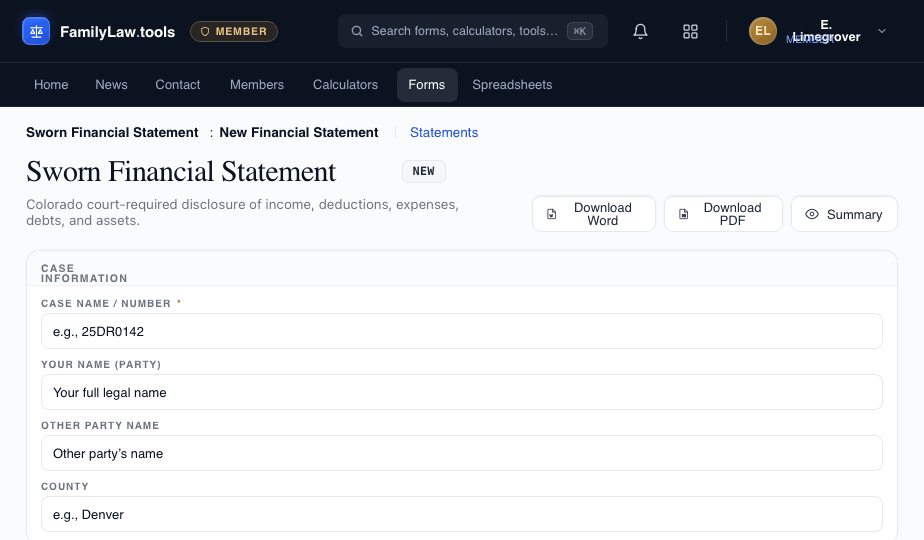Open the News nav item

111,85
